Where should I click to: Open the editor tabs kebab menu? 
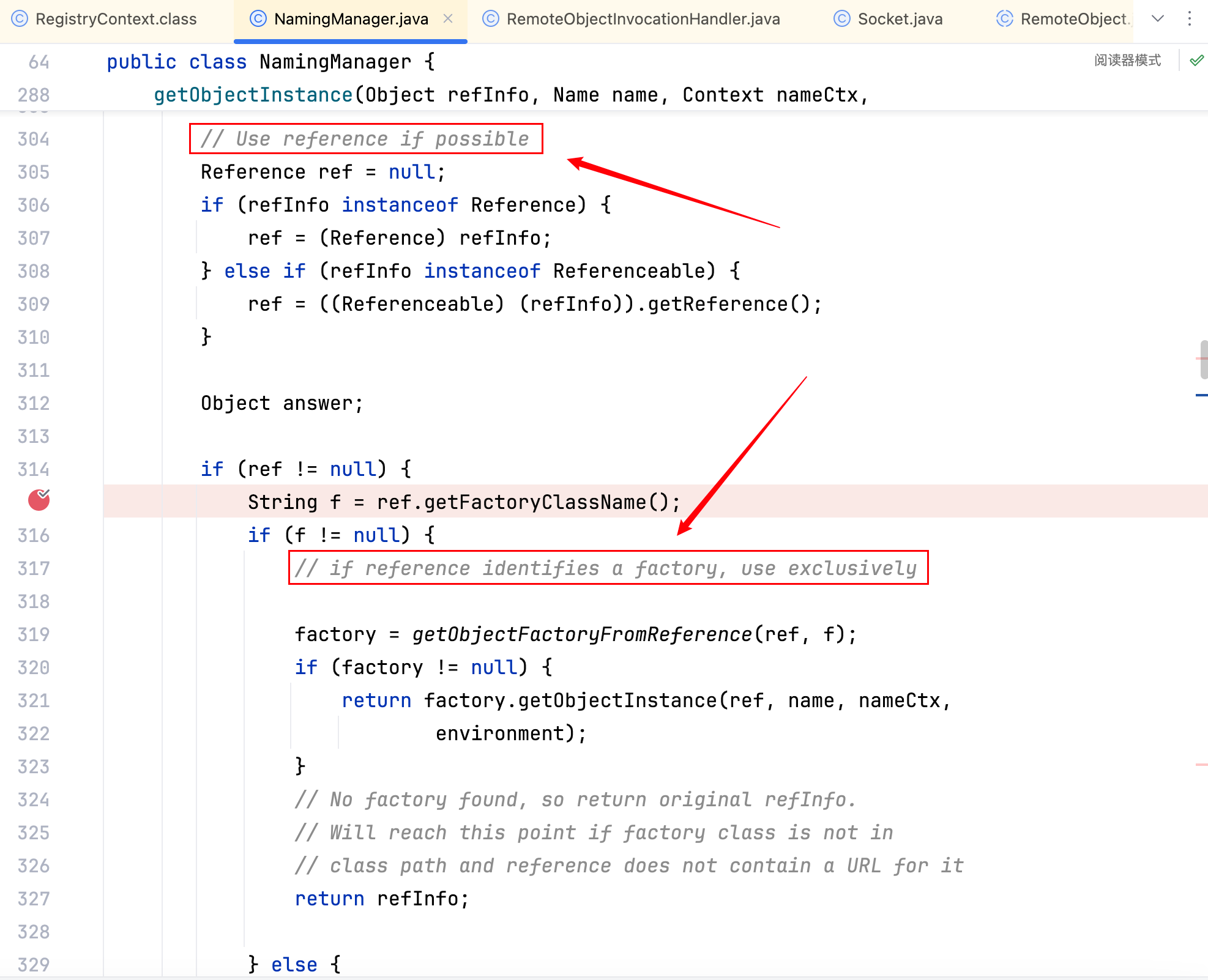click(x=1190, y=18)
